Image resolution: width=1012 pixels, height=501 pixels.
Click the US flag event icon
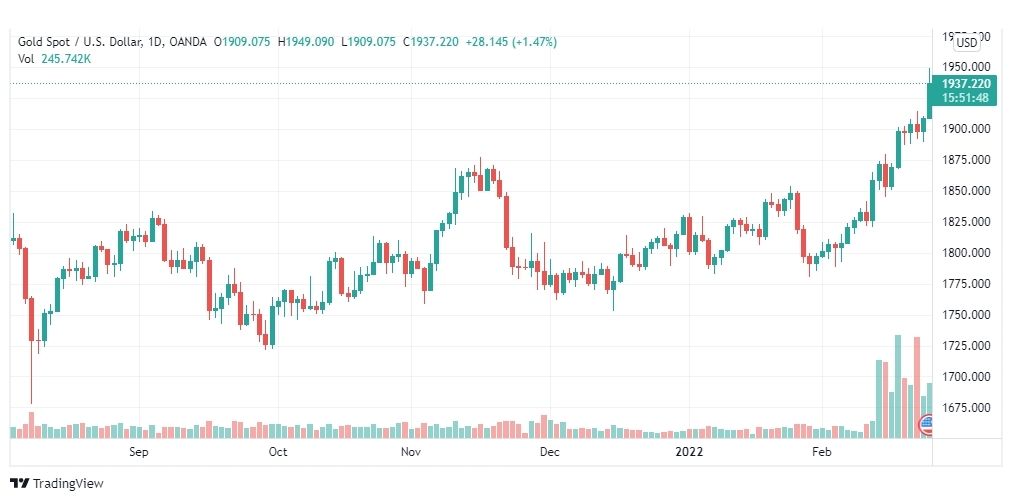click(x=926, y=424)
